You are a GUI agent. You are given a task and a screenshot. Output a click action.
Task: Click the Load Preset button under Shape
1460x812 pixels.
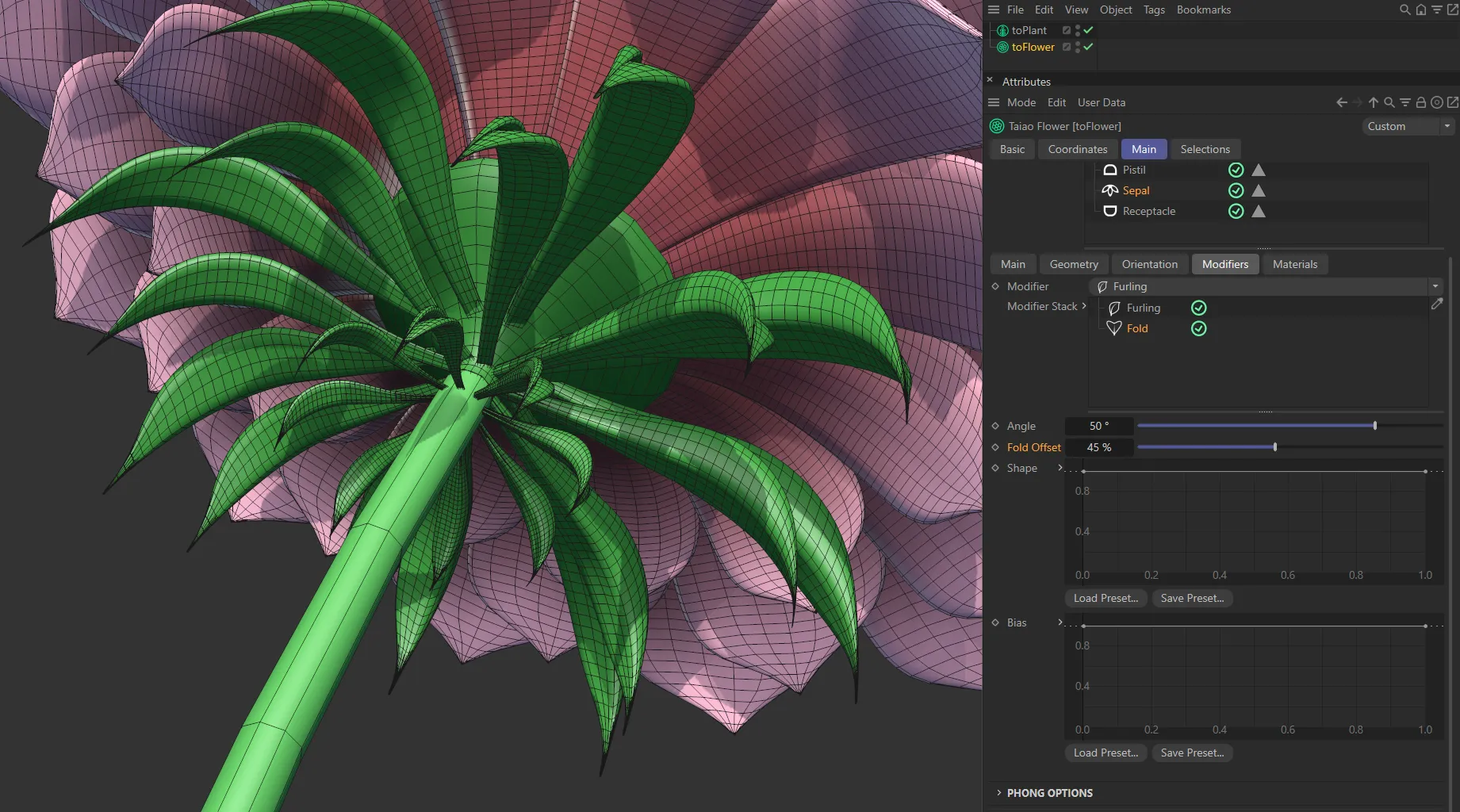click(x=1105, y=598)
